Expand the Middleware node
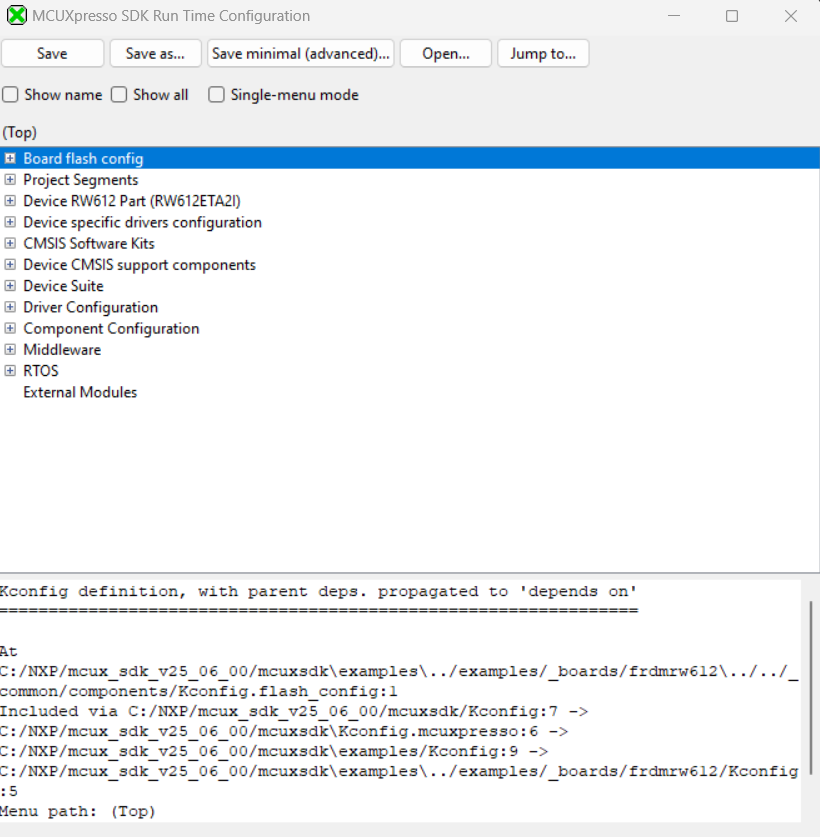Image resolution: width=820 pixels, height=837 pixels. coord(10,350)
